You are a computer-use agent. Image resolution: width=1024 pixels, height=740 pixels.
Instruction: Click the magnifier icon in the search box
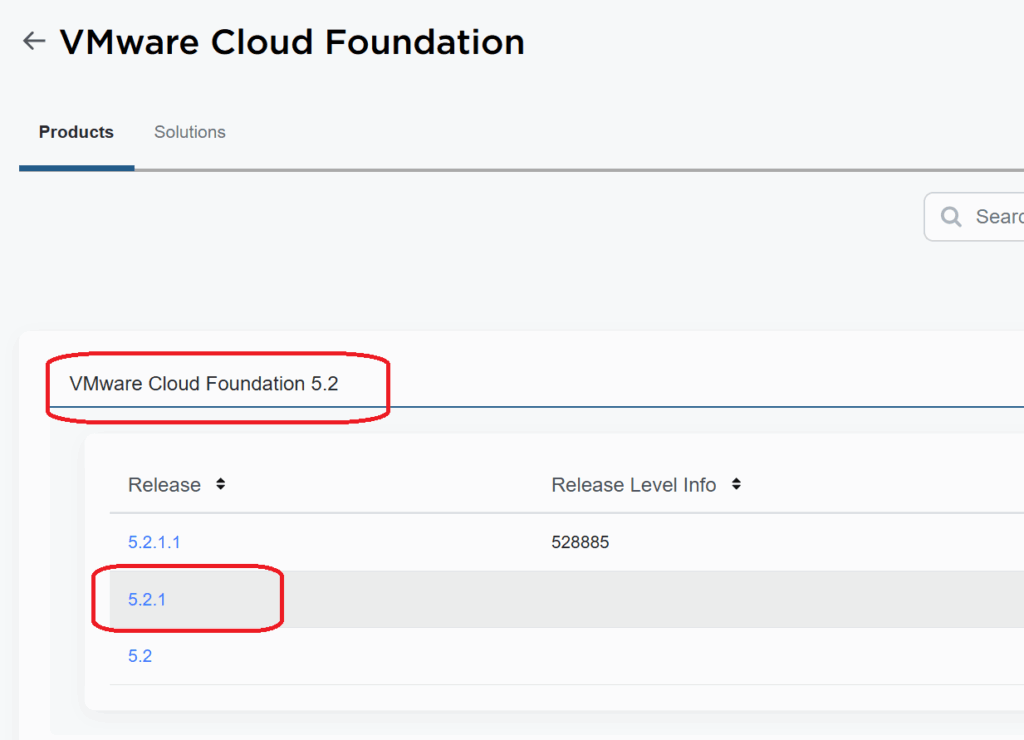950,217
